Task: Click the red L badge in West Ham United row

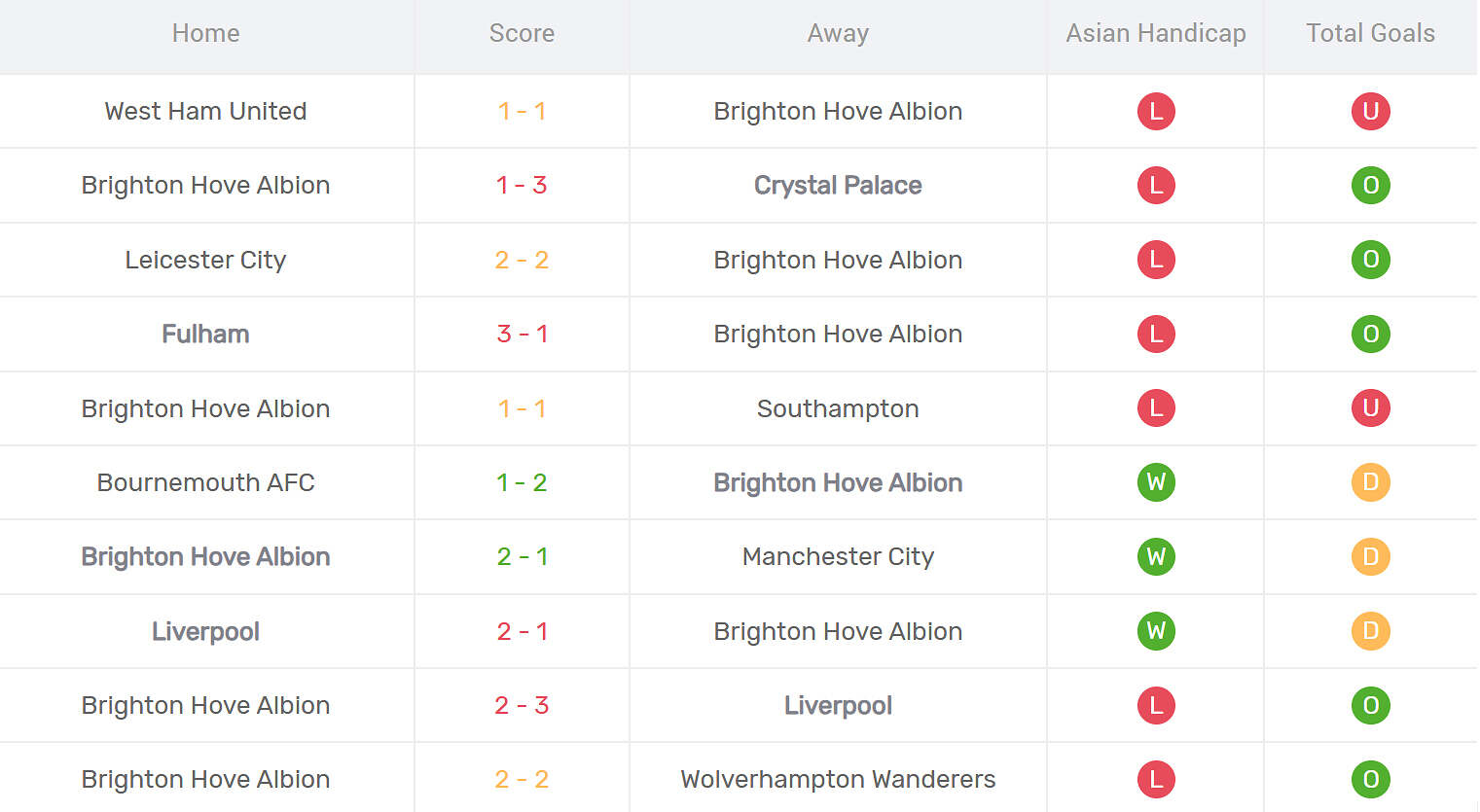Action: coord(1156,111)
